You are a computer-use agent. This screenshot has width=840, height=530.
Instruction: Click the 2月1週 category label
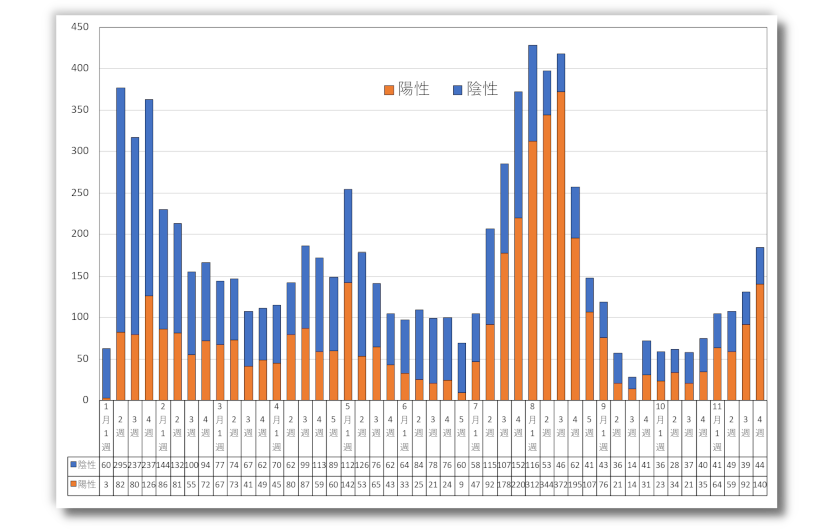(163, 427)
